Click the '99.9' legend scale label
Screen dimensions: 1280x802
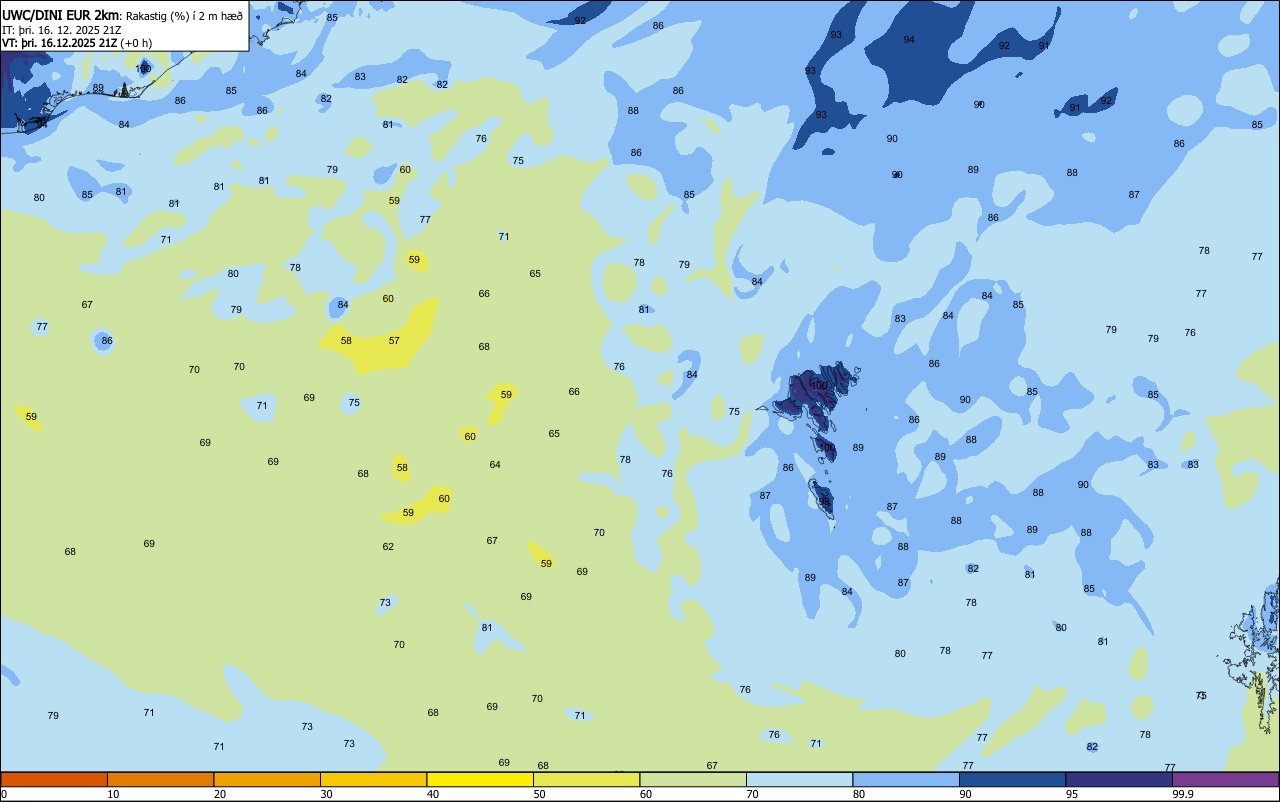tap(1183, 794)
